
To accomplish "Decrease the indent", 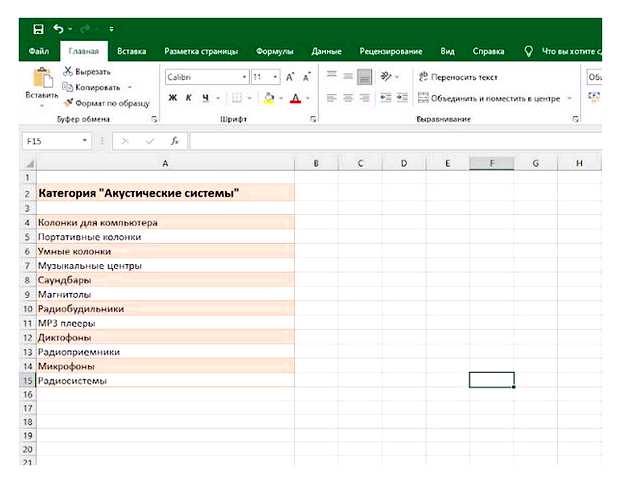I will (x=386, y=98).
